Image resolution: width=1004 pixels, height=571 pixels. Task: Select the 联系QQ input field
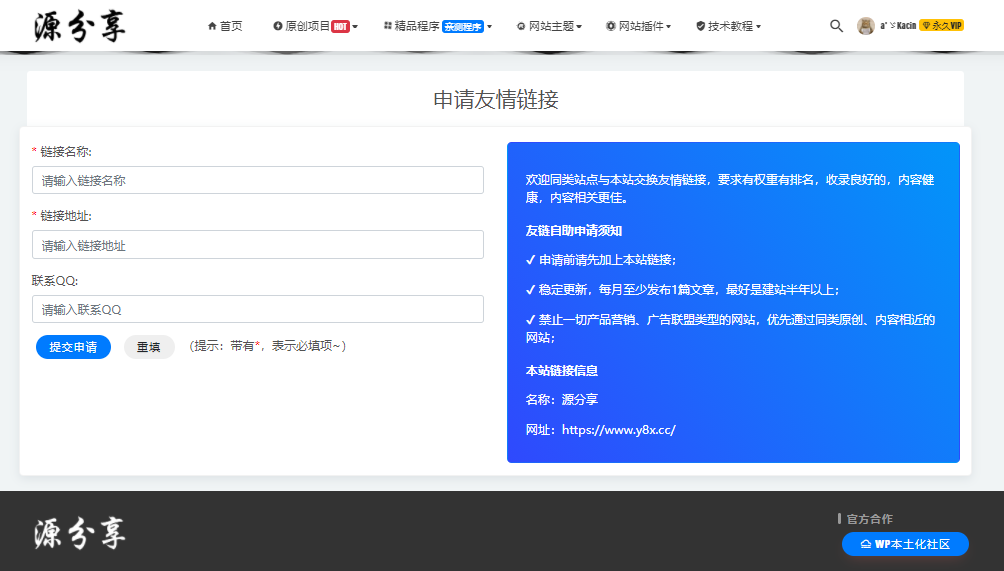(x=258, y=309)
